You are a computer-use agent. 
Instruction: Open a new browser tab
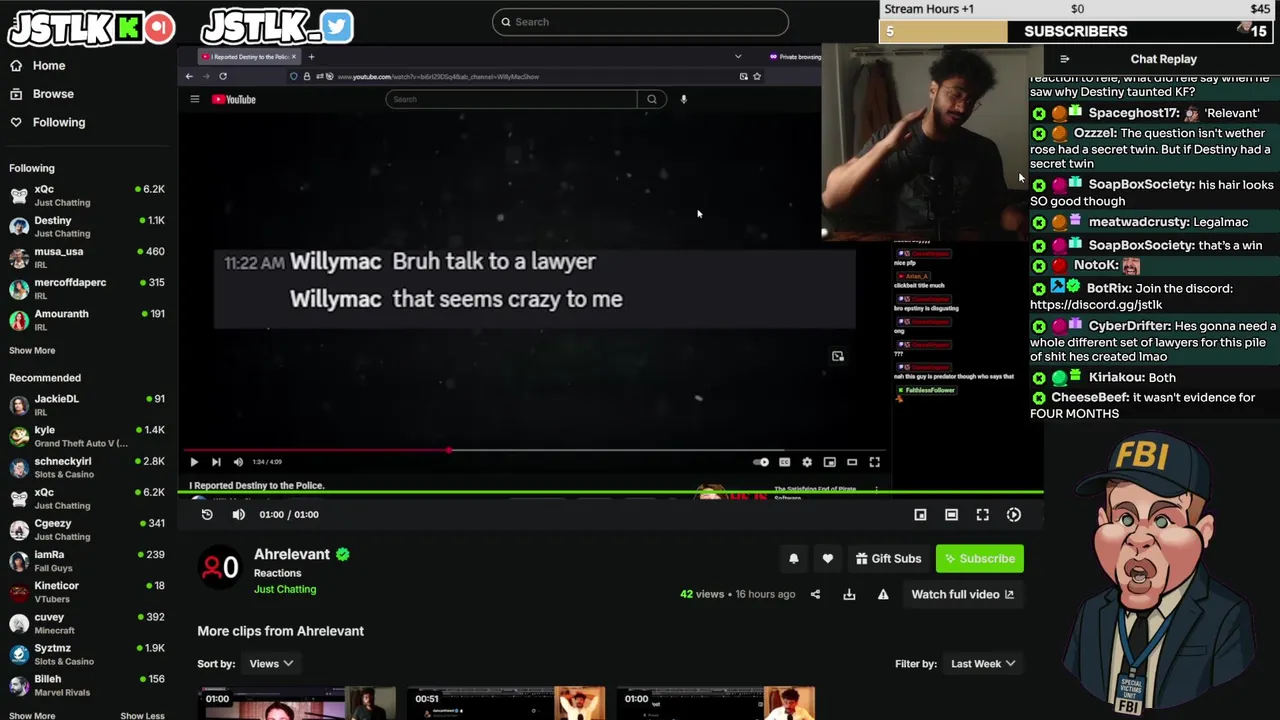coord(311,56)
